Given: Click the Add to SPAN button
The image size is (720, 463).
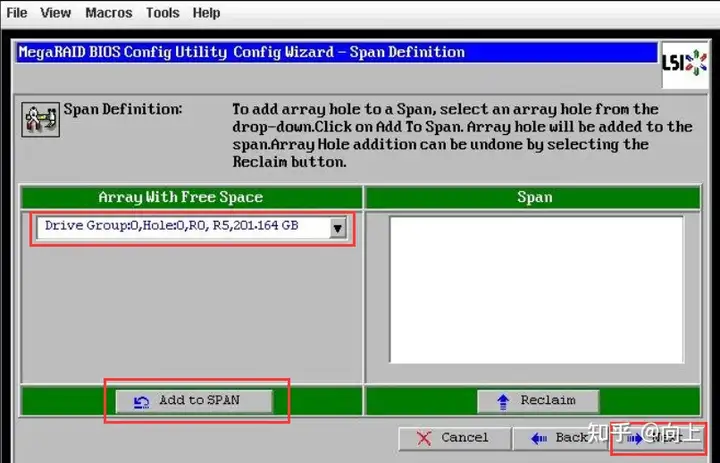Looking at the screenshot, I should tap(194, 401).
